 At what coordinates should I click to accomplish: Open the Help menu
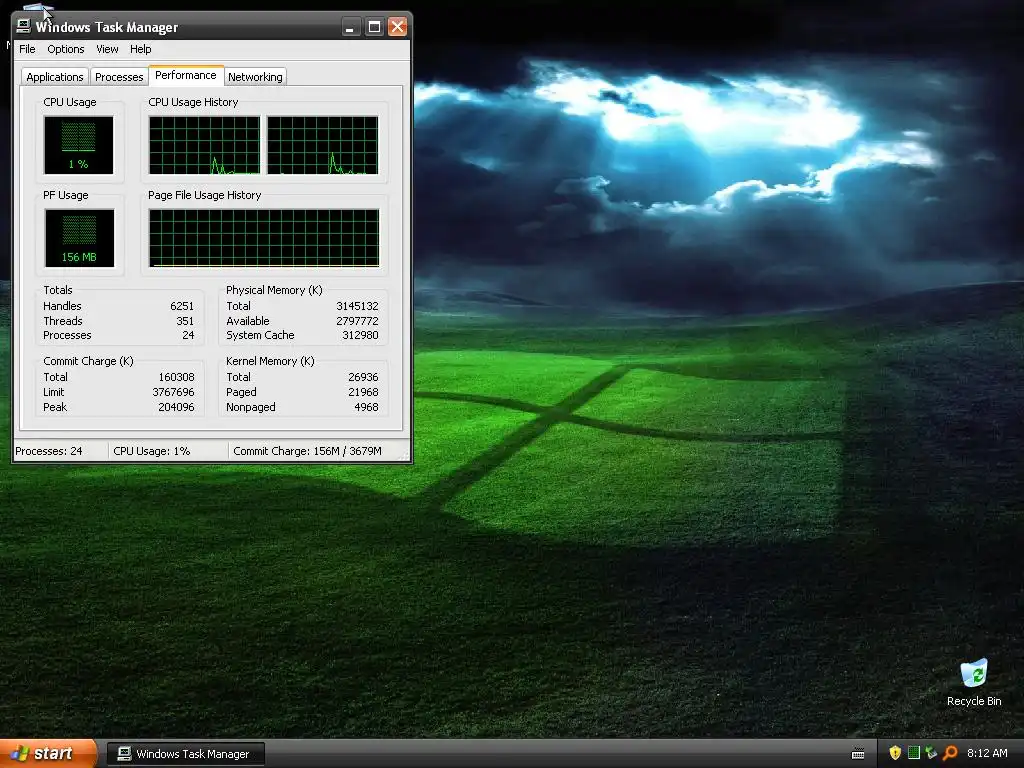click(x=140, y=49)
